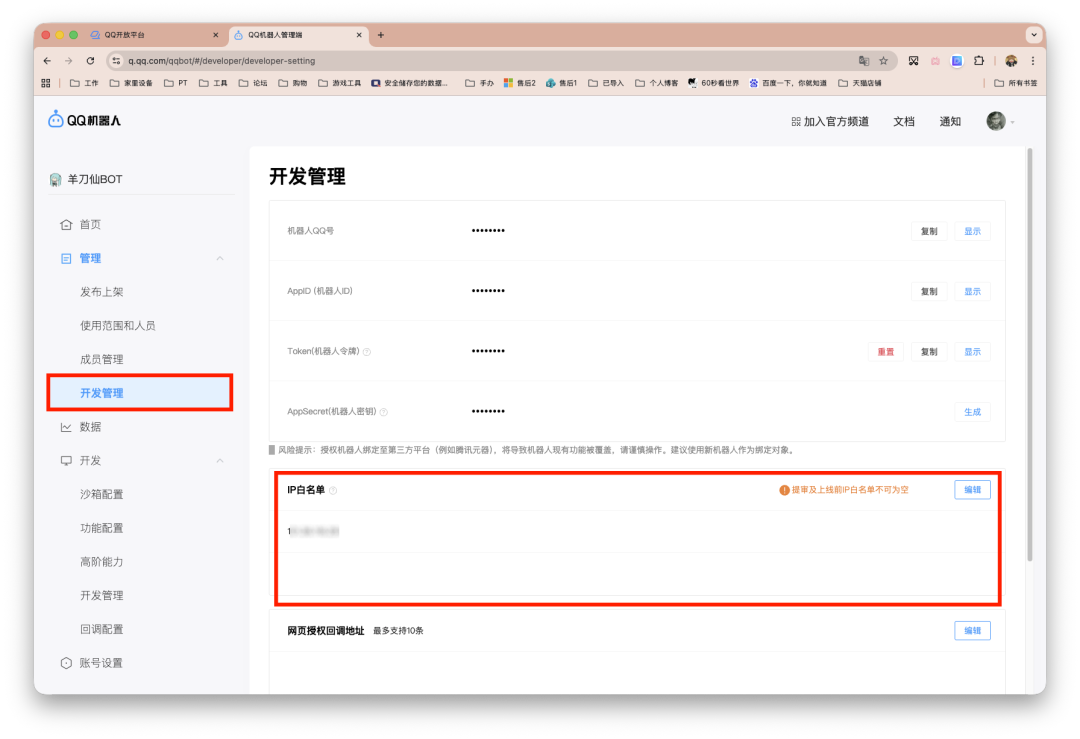This screenshot has height=739, width=1080.
Task: Reveal the hidden Token 显示 toggle
Action: [971, 351]
